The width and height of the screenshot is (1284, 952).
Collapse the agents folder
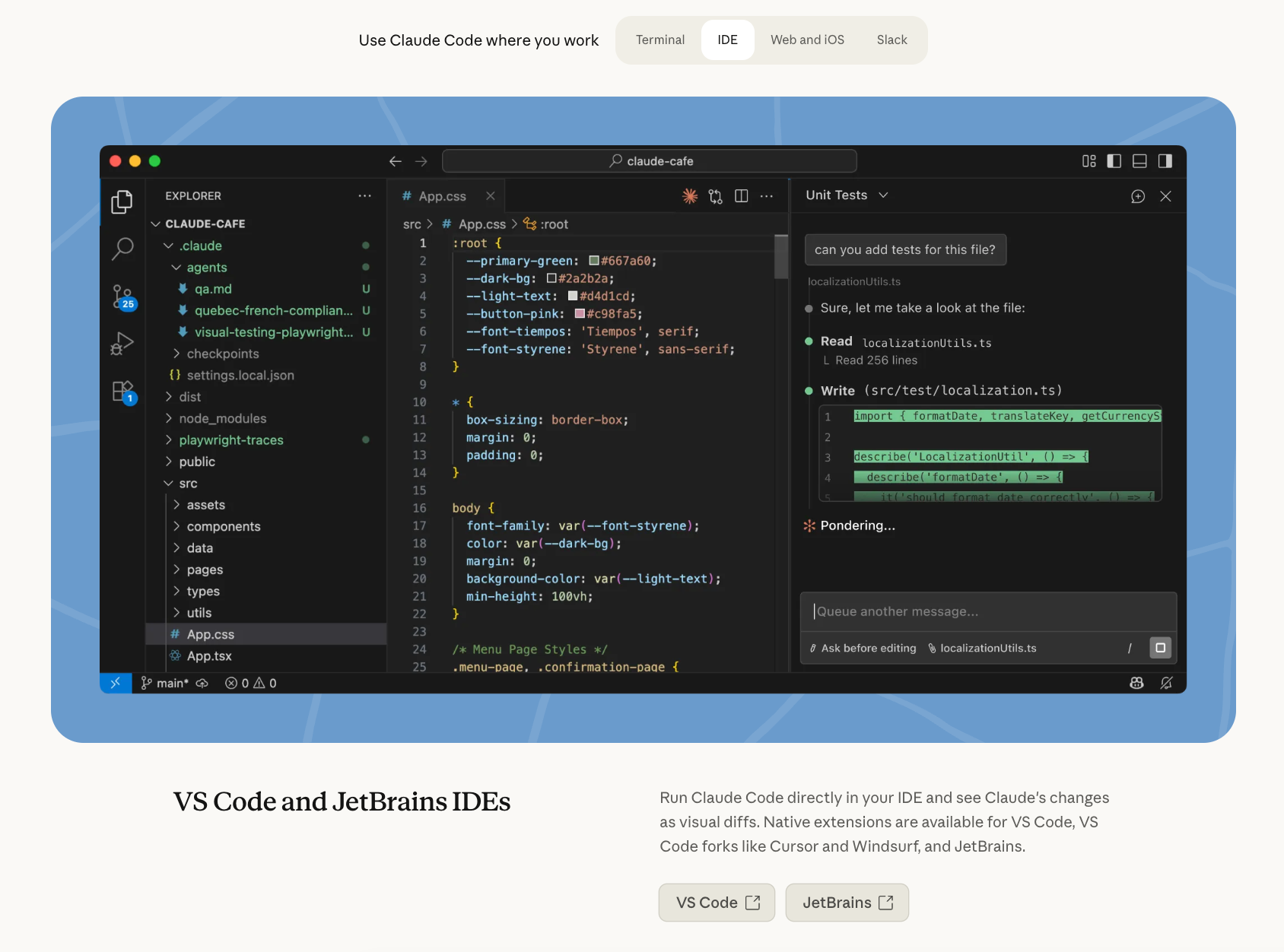pos(199,268)
